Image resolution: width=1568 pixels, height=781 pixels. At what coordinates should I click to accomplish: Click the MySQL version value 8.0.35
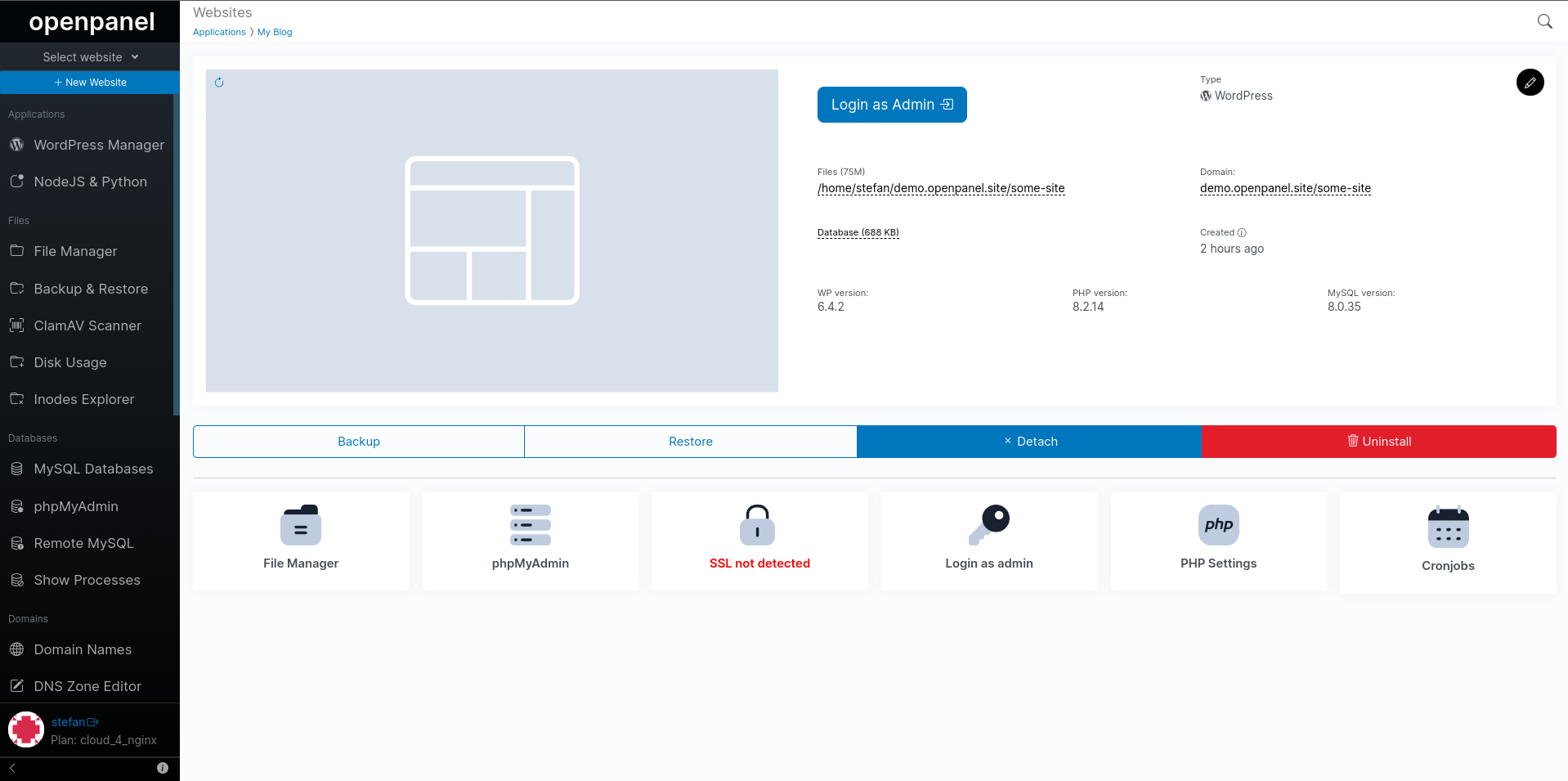tap(1344, 307)
